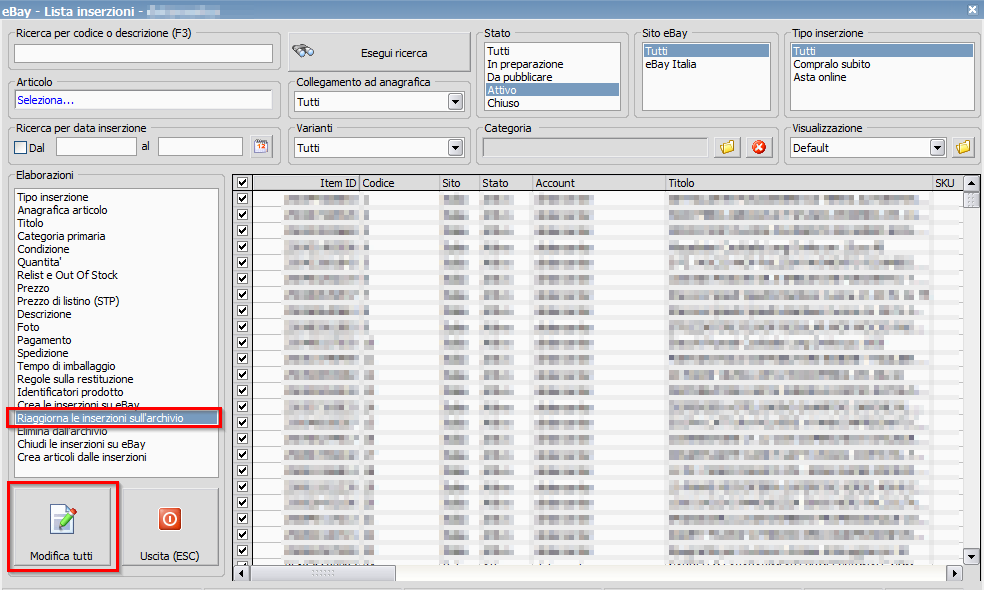Choose Quantita' in Elaborazioni list

point(39,262)
